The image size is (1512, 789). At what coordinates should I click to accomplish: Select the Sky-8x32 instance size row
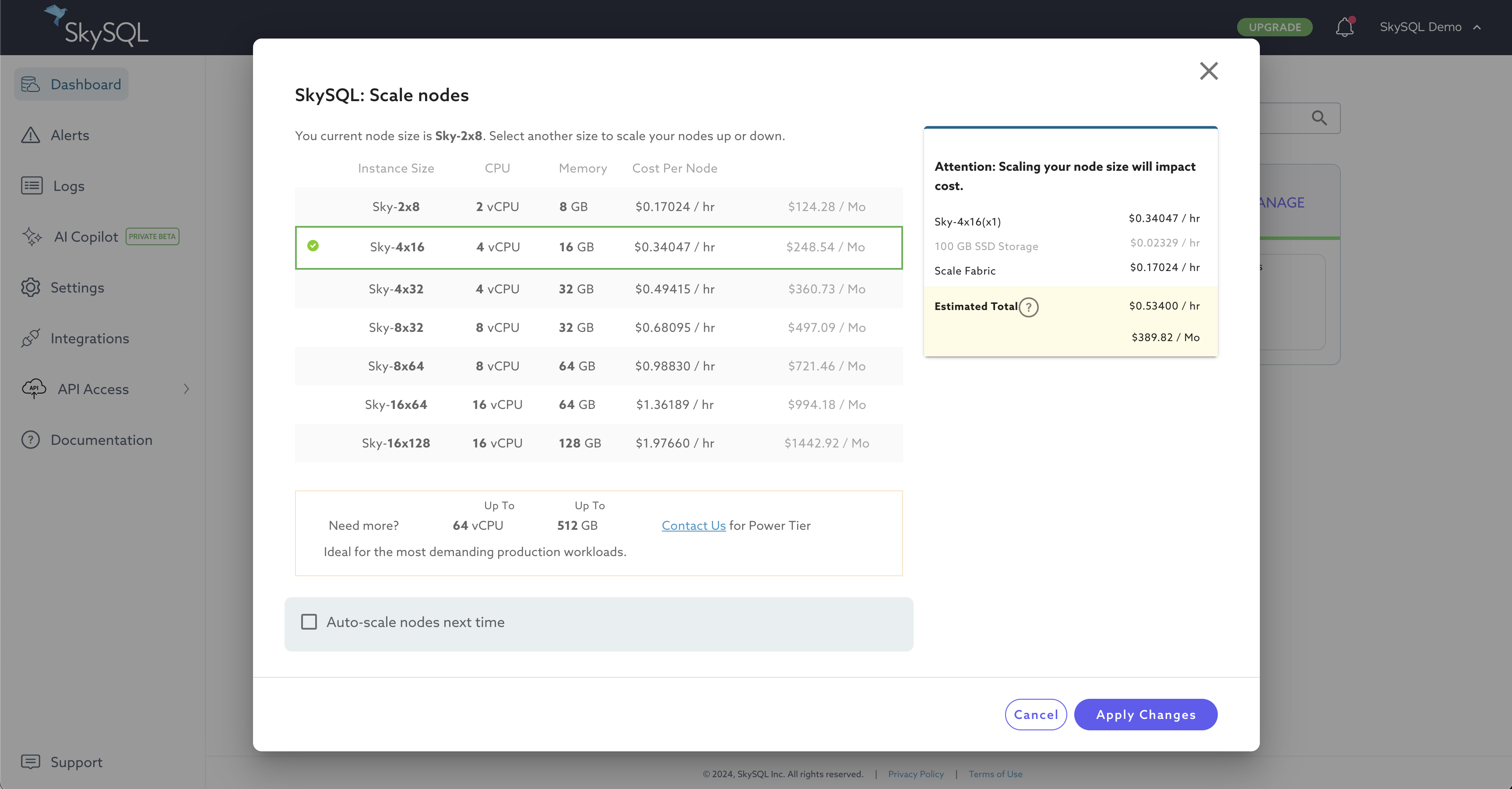(599, 328)
